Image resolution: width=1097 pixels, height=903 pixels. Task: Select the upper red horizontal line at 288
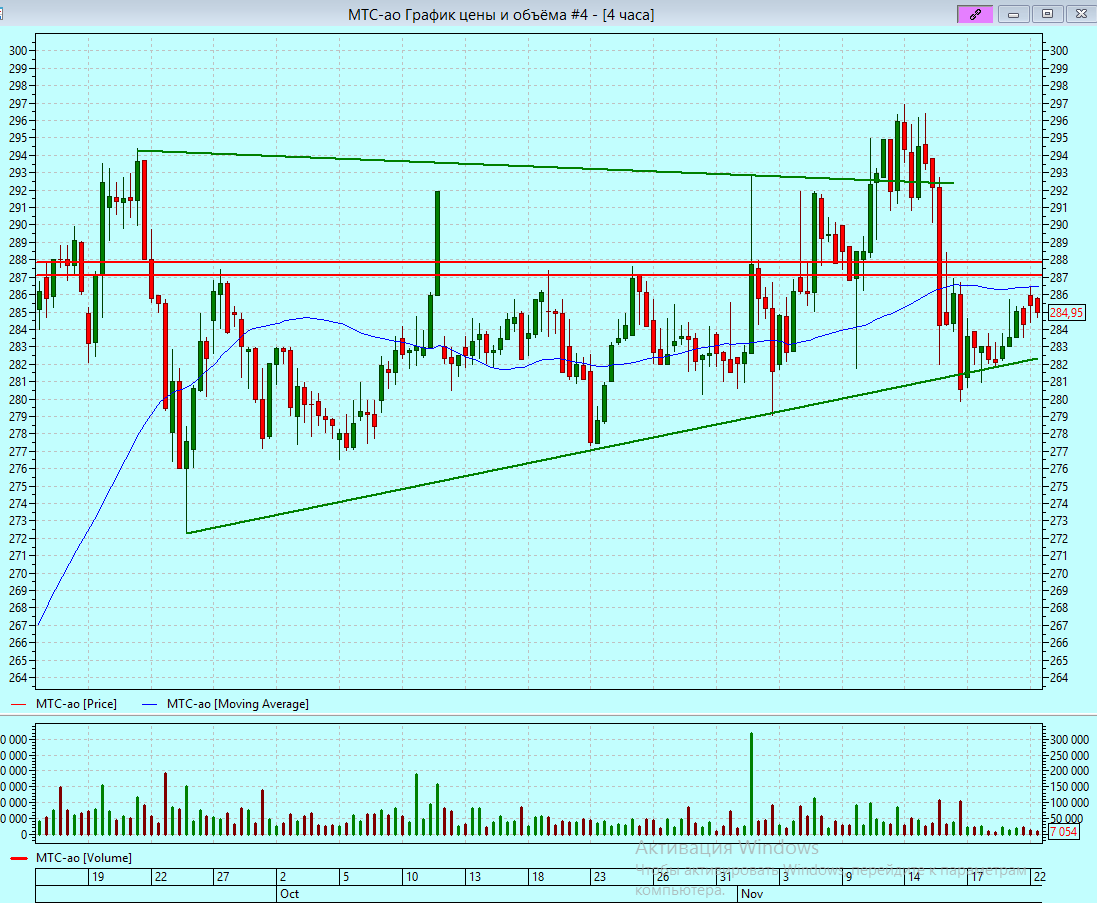click(x=539, y=262)
